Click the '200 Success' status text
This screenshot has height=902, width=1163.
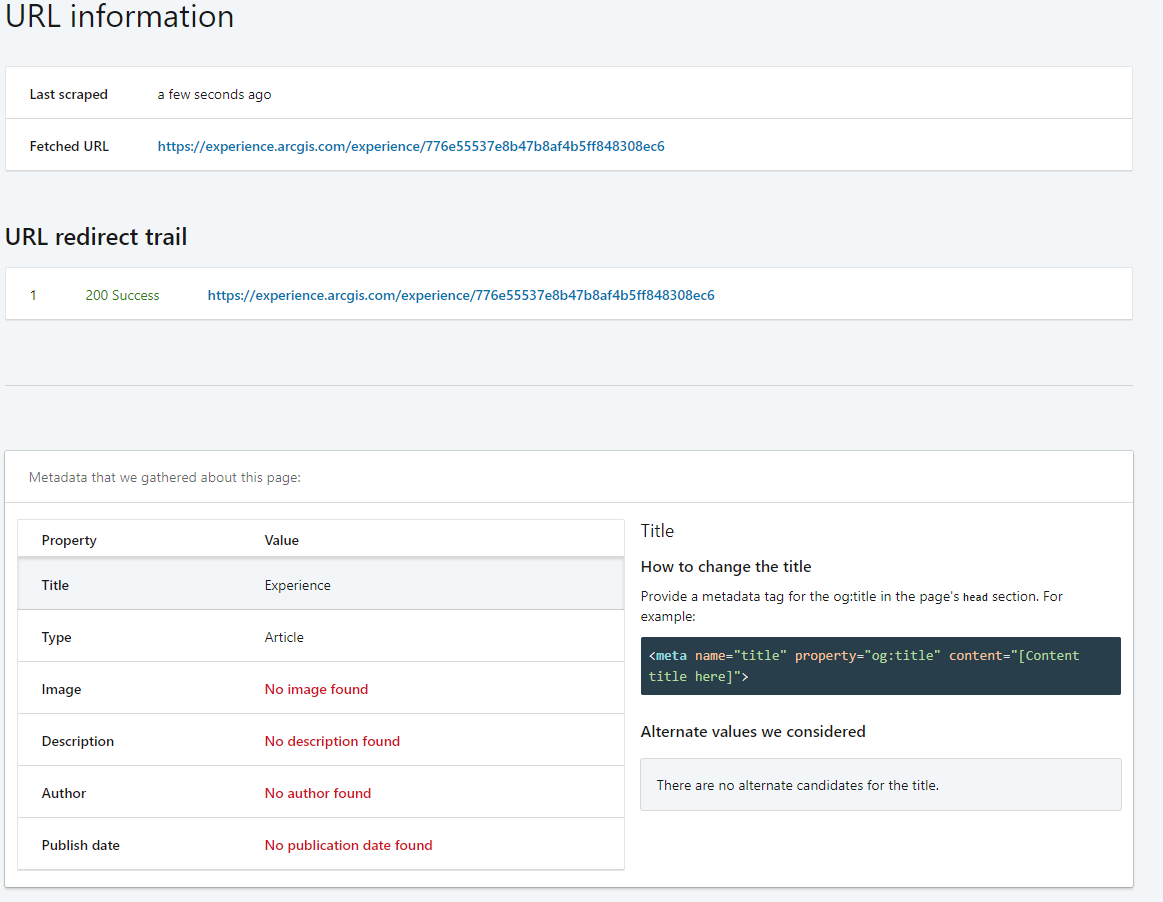pos(122,295)
